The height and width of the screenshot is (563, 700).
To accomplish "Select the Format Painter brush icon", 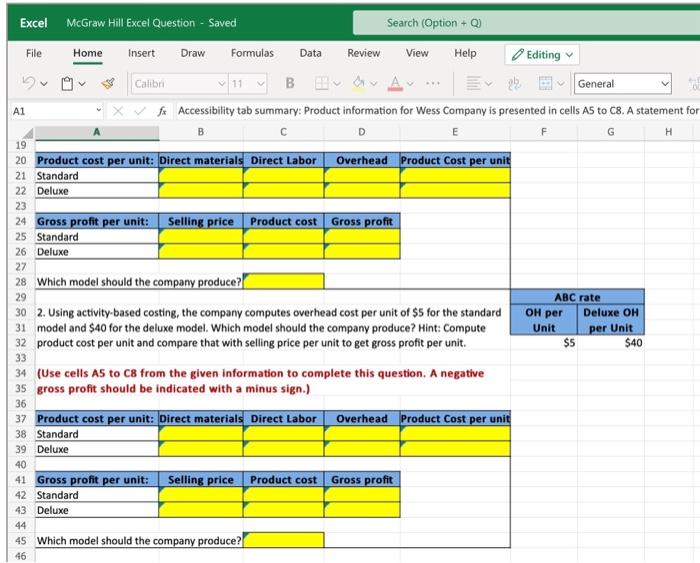I will pos(108,83).
